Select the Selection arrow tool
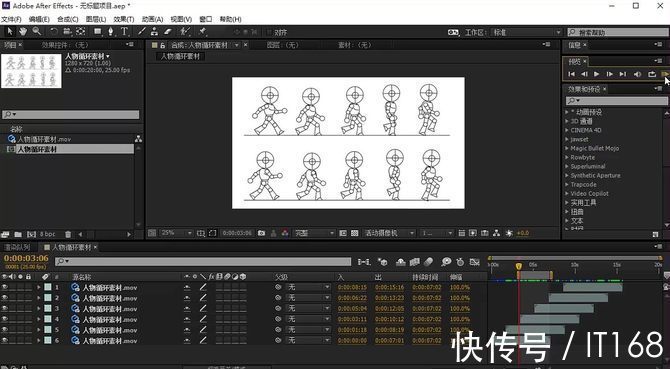The width and height of the screenshot is (670, 369). click(10, 32)
